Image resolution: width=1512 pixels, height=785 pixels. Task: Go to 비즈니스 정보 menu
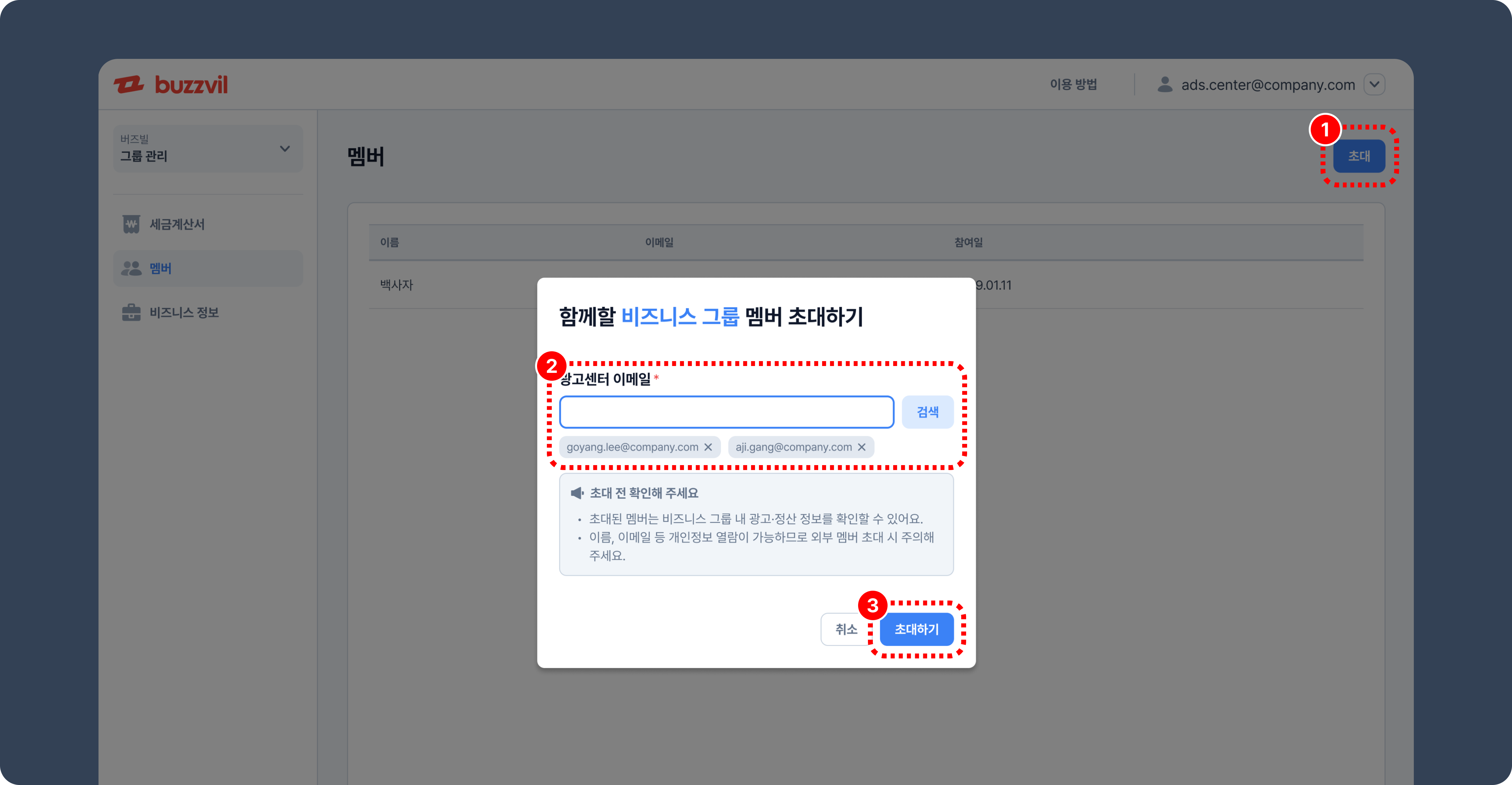click(x=184, y=312)
